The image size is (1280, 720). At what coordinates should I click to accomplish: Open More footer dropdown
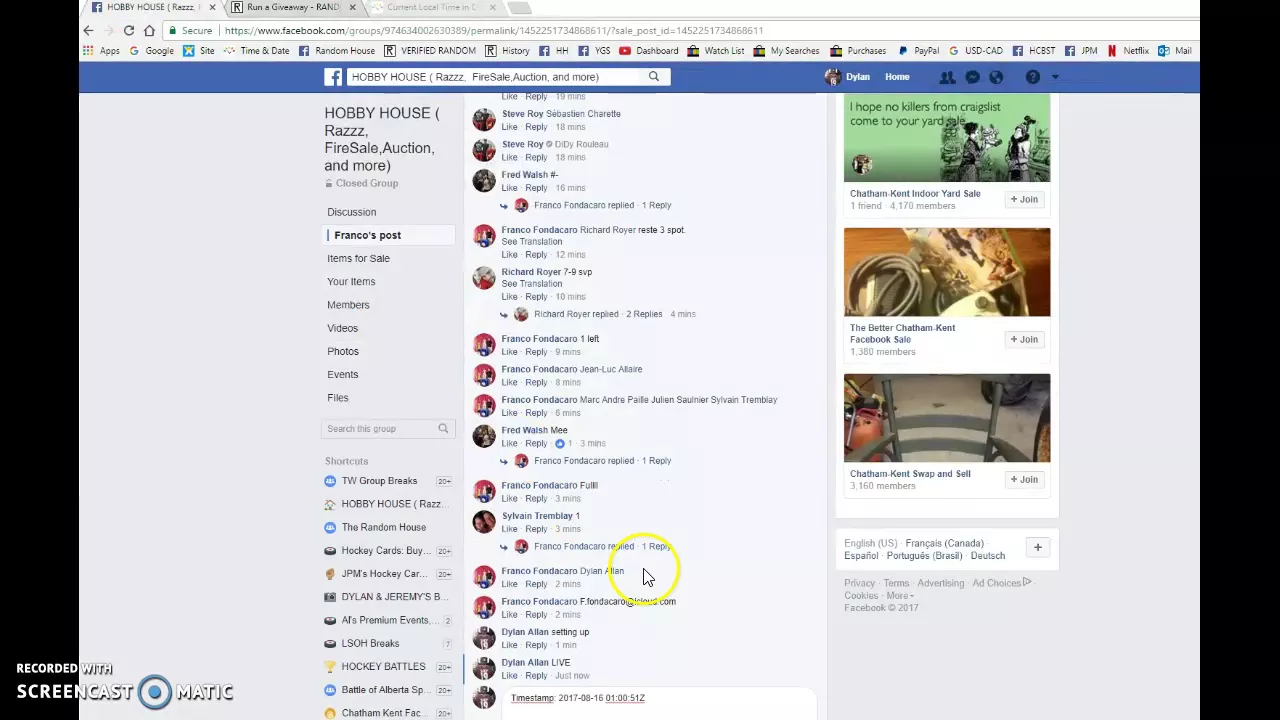[x=899, y=596]
